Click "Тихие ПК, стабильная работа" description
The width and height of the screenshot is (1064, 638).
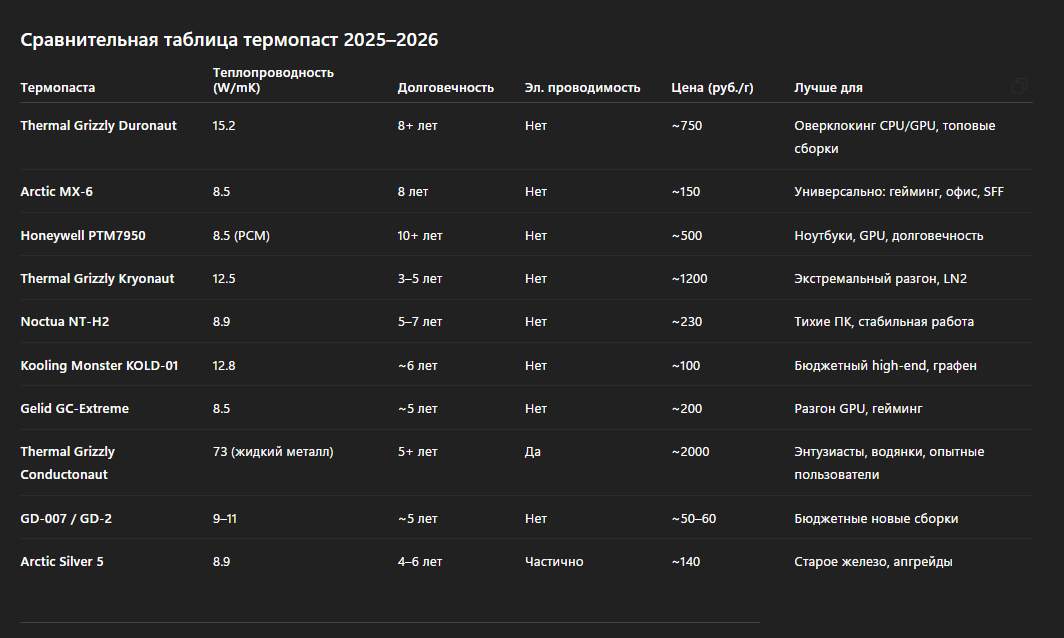coord(884,322)
